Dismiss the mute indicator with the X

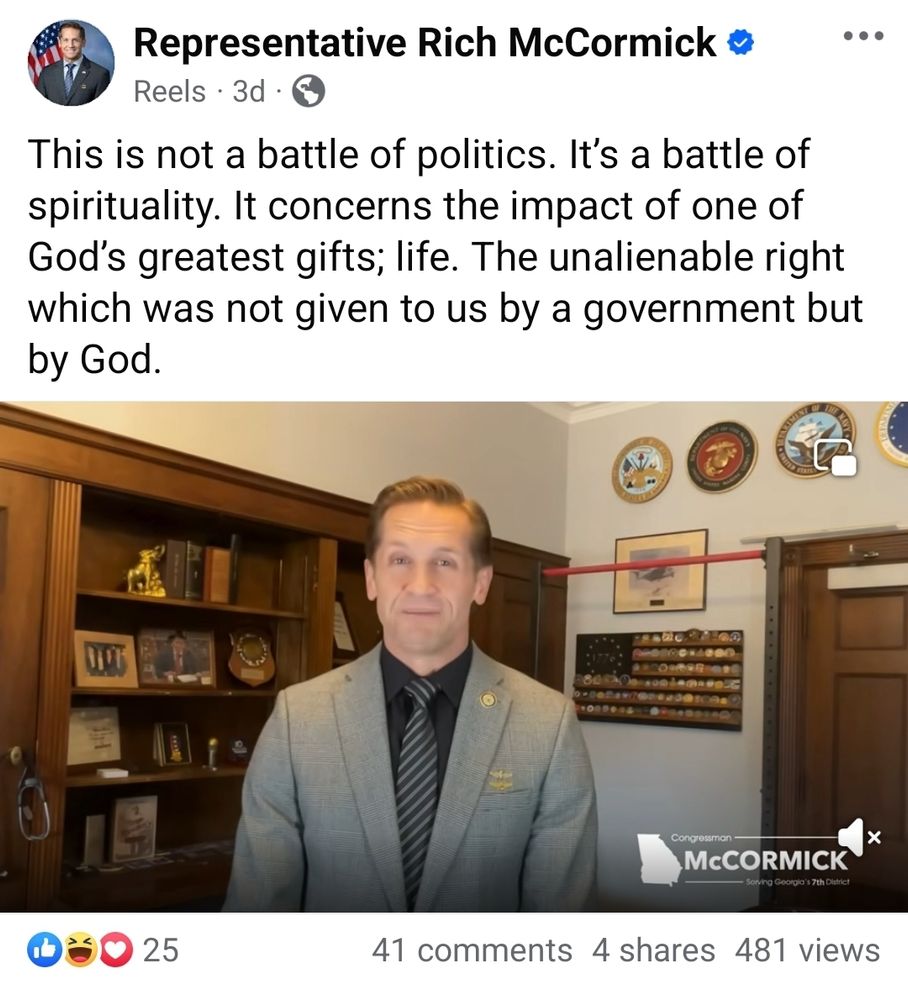tap(873, 835)
